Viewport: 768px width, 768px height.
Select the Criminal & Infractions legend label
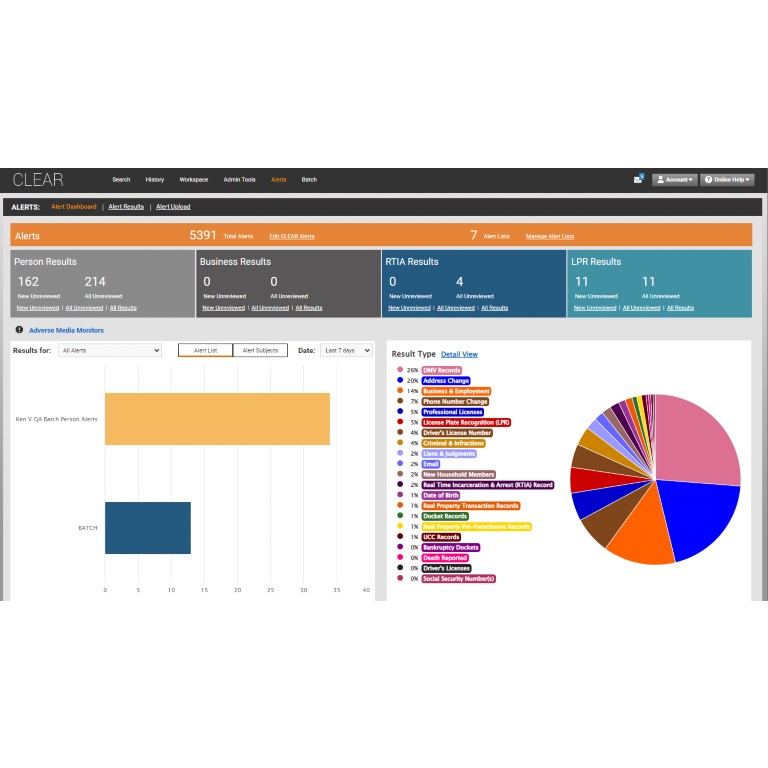(x=453, y=443)
